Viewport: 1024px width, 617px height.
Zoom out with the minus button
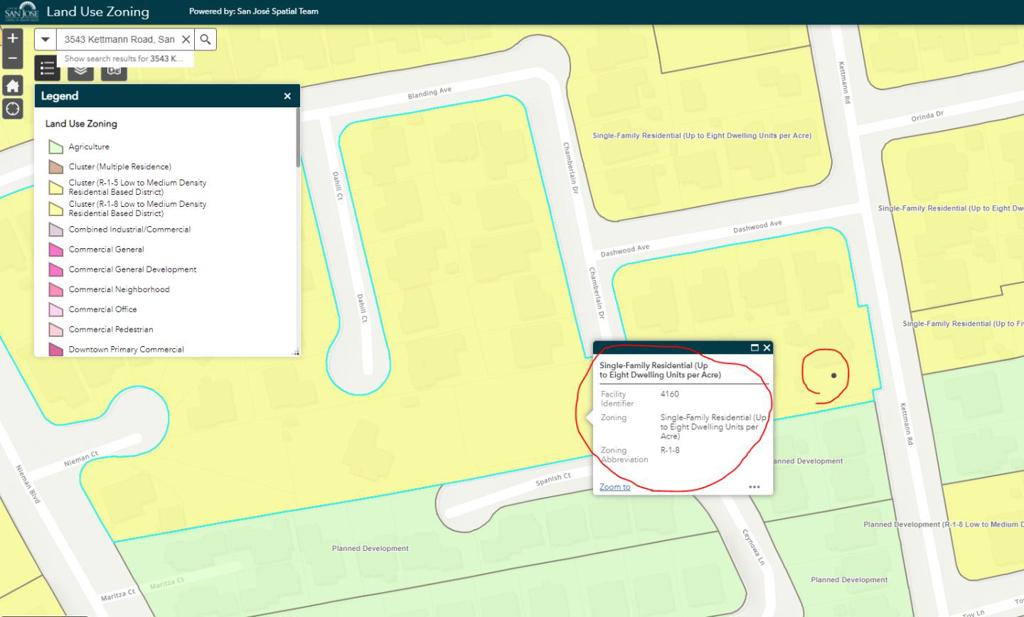[12, 59]
